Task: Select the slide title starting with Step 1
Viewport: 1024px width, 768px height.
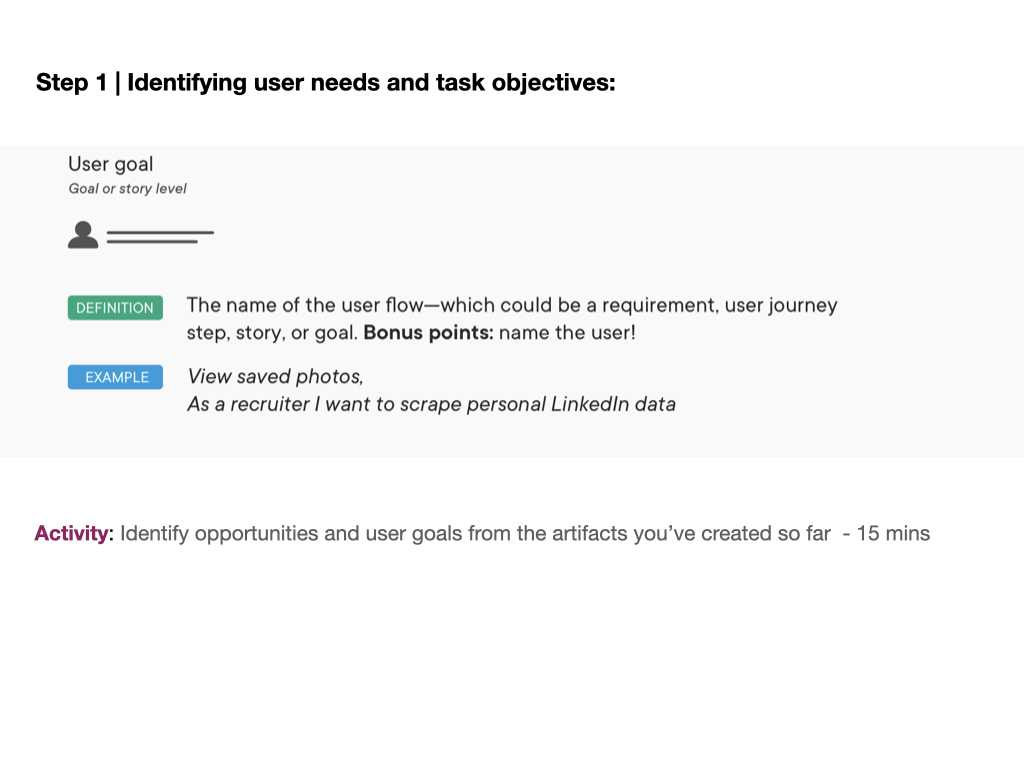Action: [x=325, y=83]
